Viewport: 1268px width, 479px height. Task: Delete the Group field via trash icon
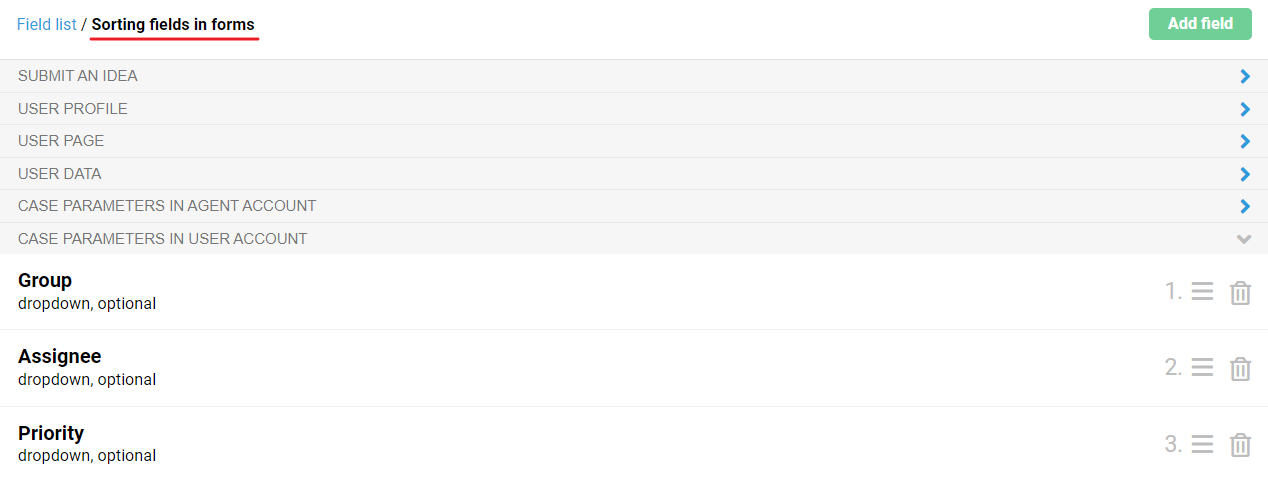tap(1240, 293)
